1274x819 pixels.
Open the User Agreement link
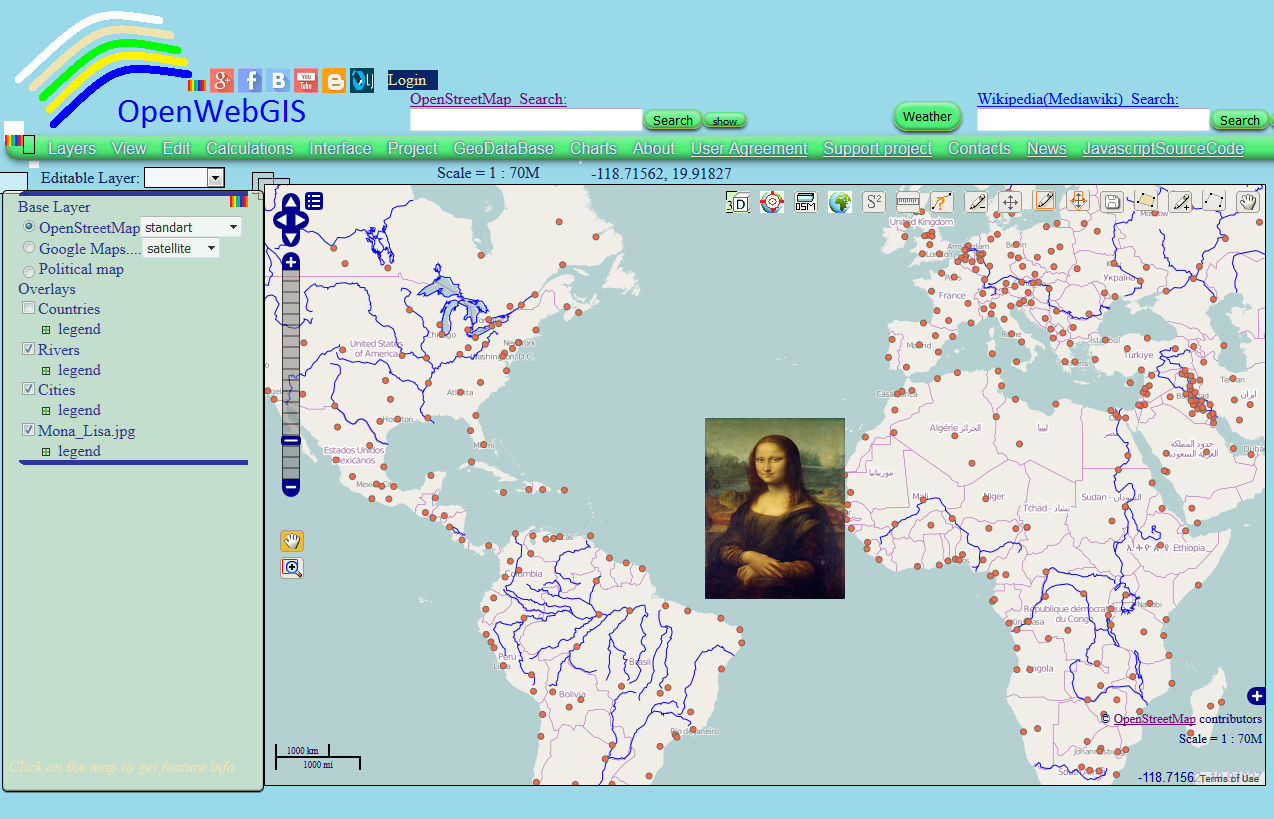pos(749,148)
